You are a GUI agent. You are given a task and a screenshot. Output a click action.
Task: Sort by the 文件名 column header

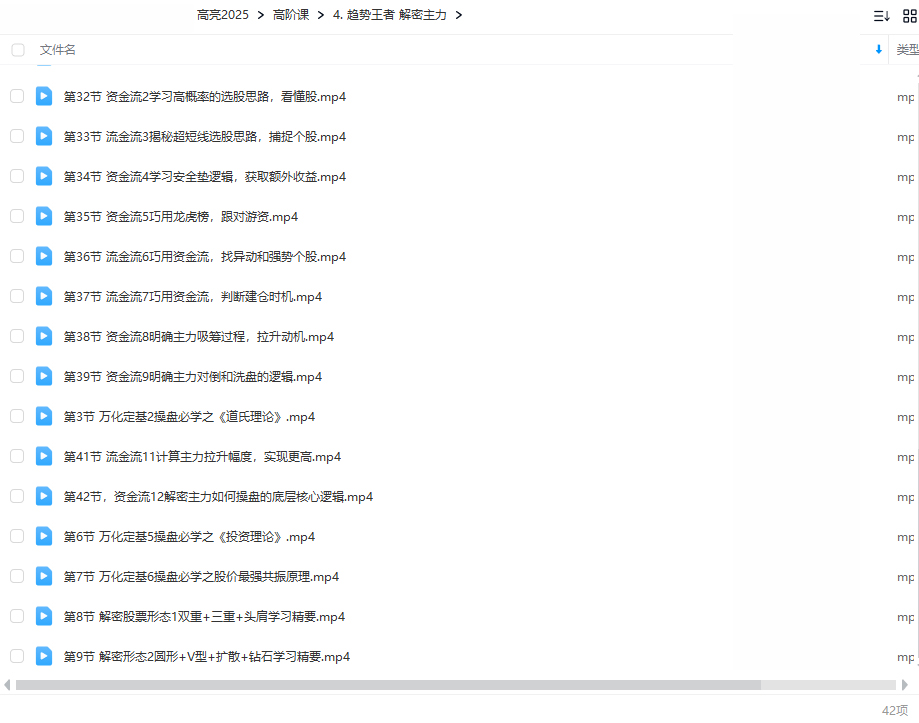click(58, 50)
